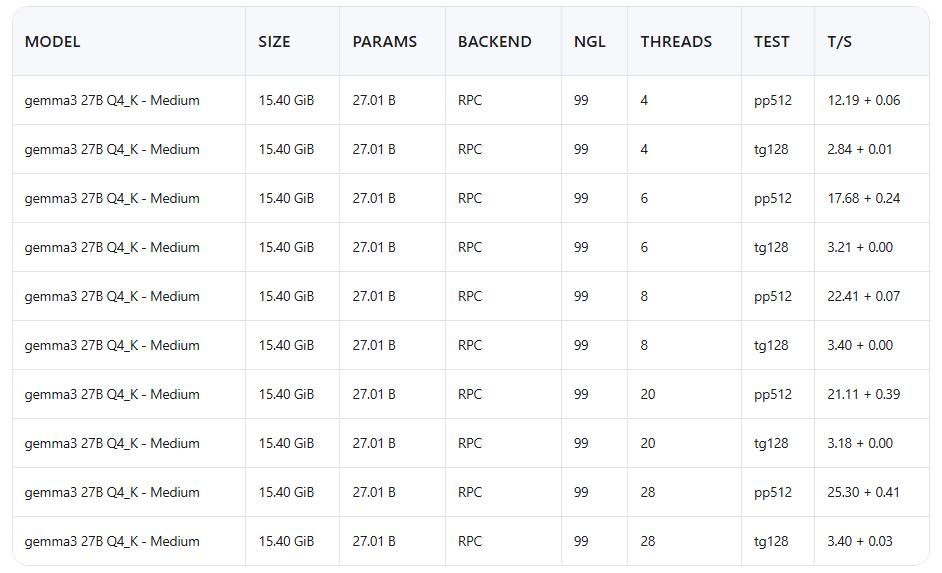Viewport: 942px width, 573px height.
Task: Select the 21.11 + 0.39 result cell
Action: click(x=864, y=395)
